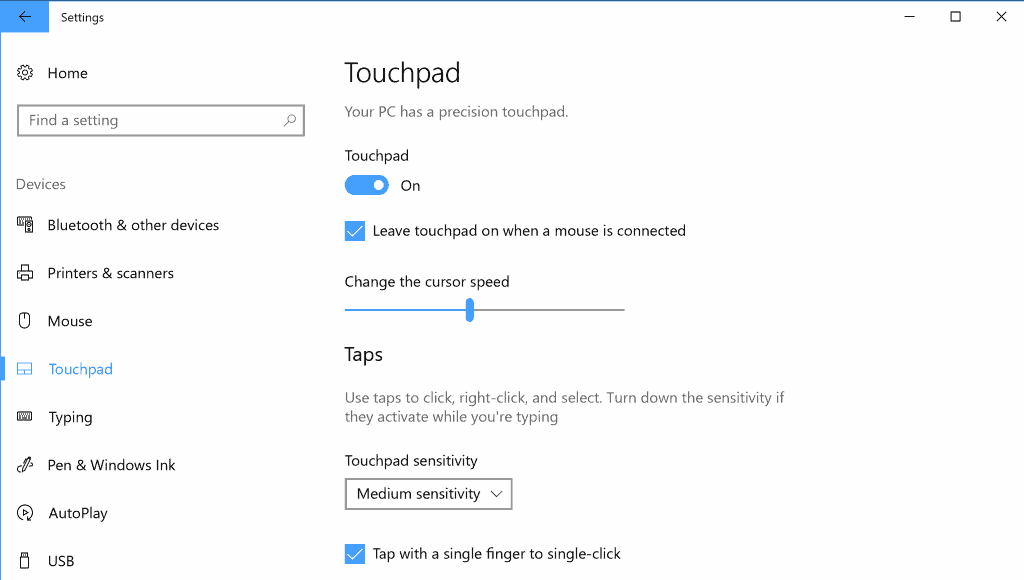Open the Pen & Windows Ink icon
Viewport: 1024px width, 580px height.
[x=25, y=465]
